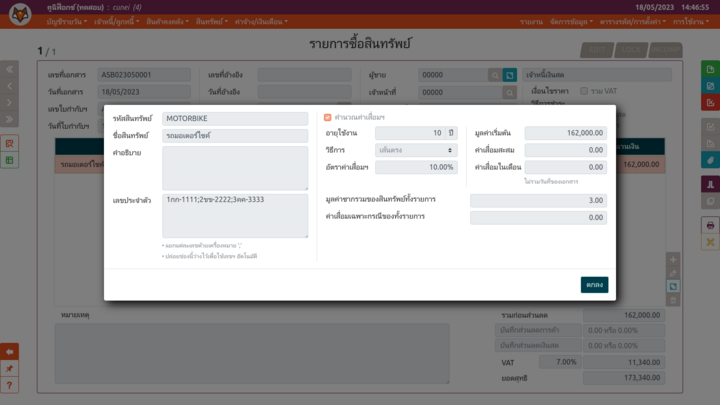720x405 pixels.
Task: Click search icon beside ผู้ขาย field
Action: (495, 75)
